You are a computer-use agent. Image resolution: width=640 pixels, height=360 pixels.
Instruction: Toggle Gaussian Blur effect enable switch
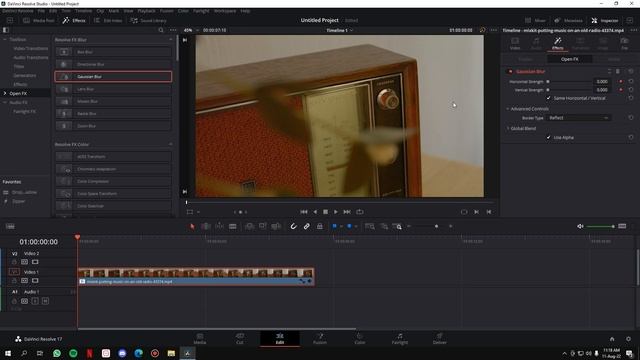[x=510, y=71]
